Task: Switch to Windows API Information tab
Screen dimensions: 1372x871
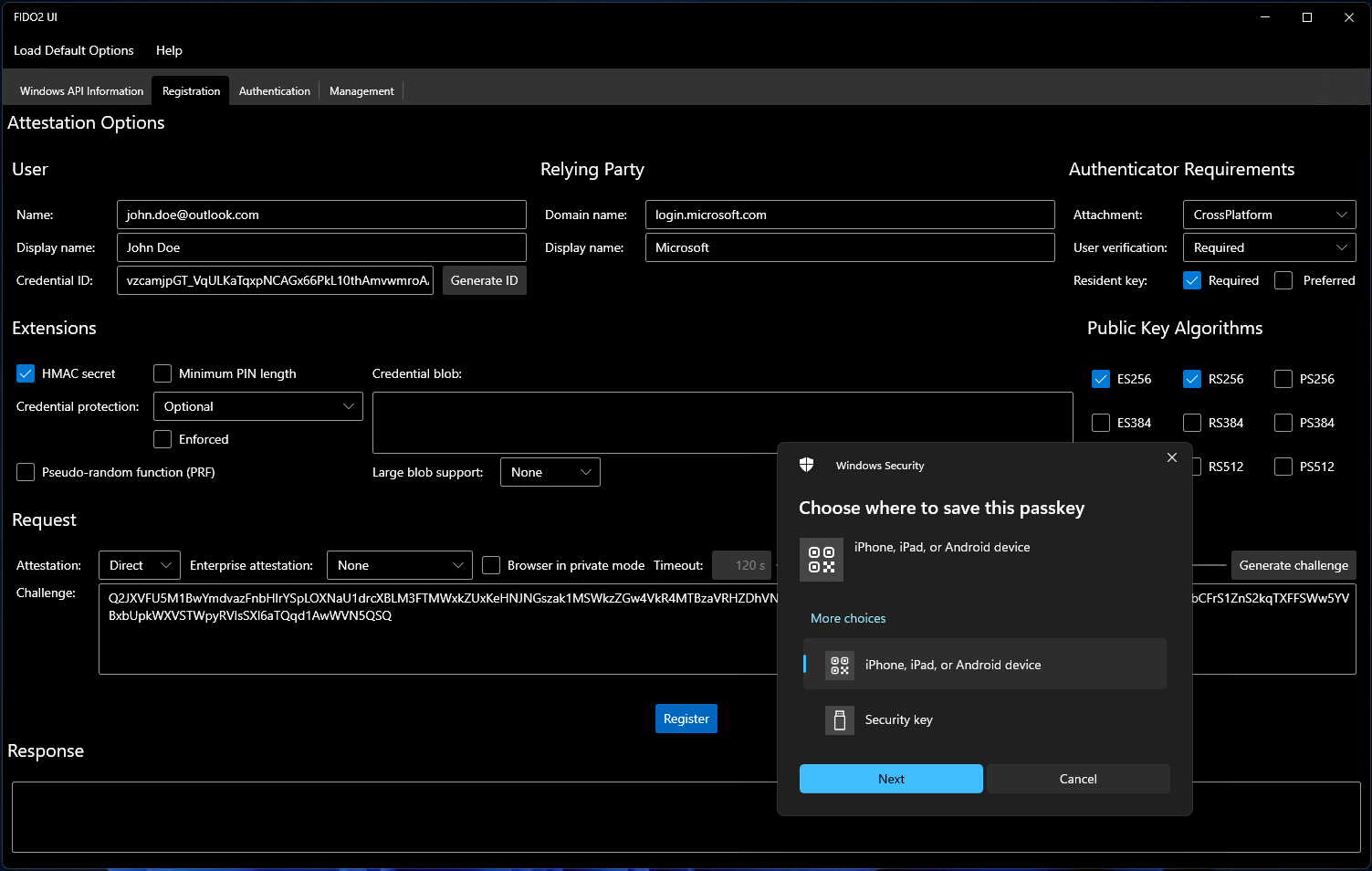Action: tap(81, 91)
